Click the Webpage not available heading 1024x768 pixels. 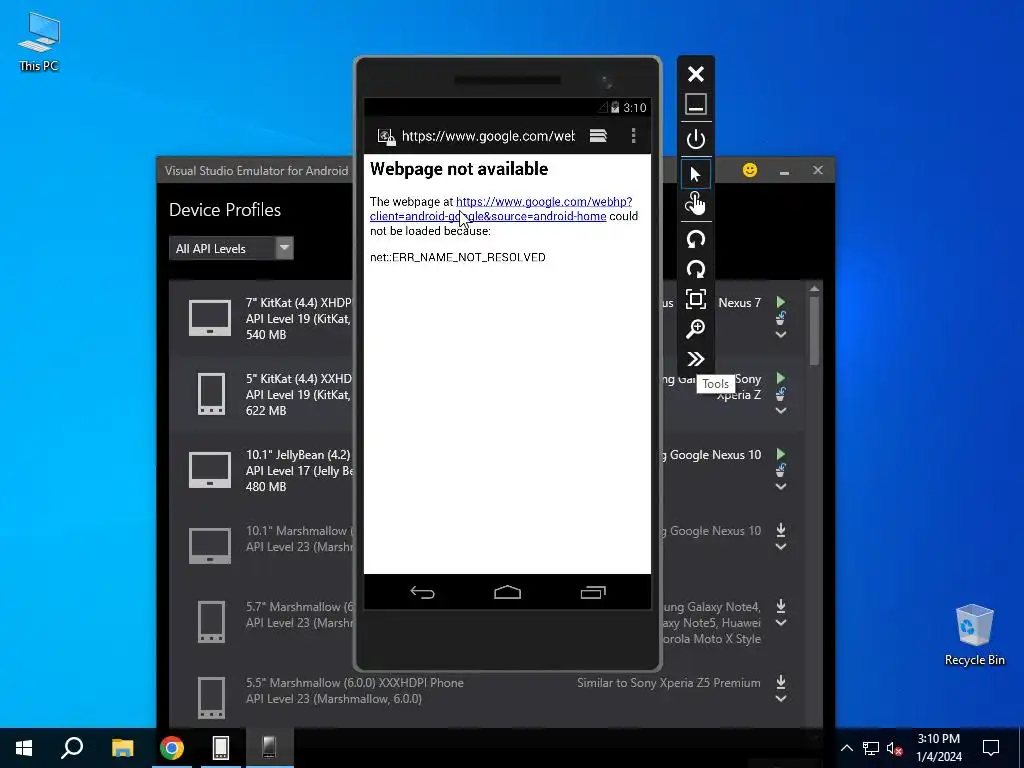coord(459,169)
